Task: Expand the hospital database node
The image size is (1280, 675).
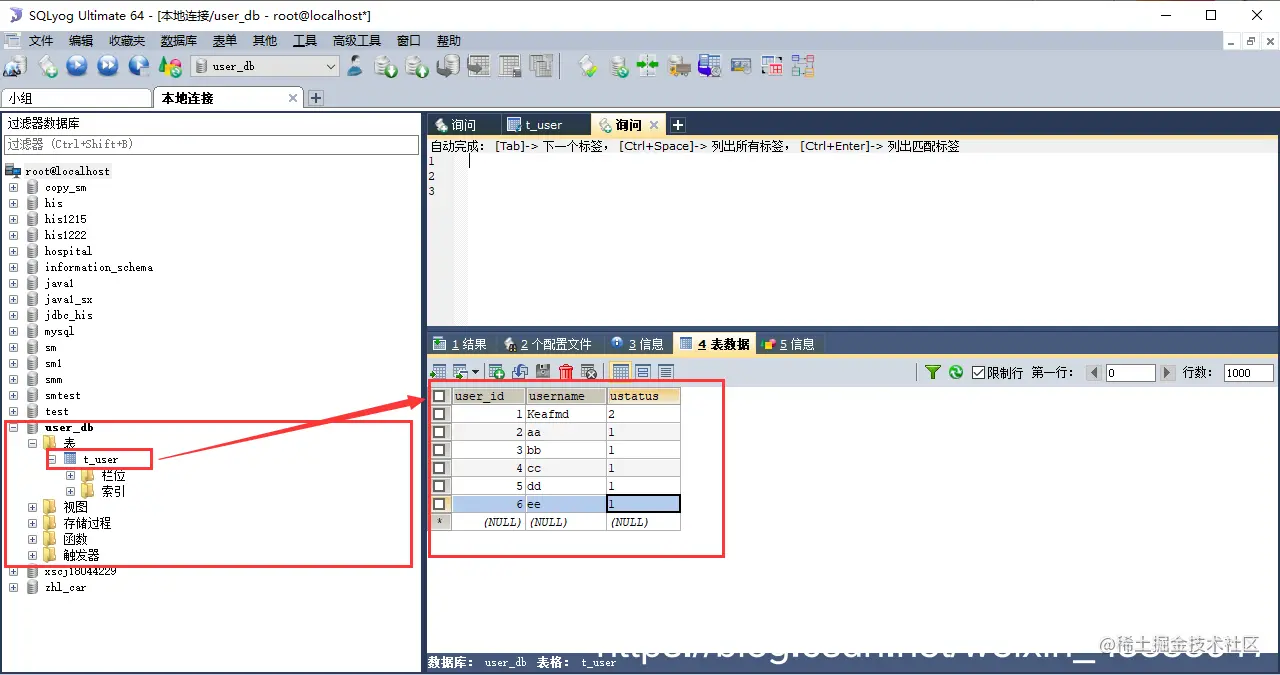Action: (14, 251)
